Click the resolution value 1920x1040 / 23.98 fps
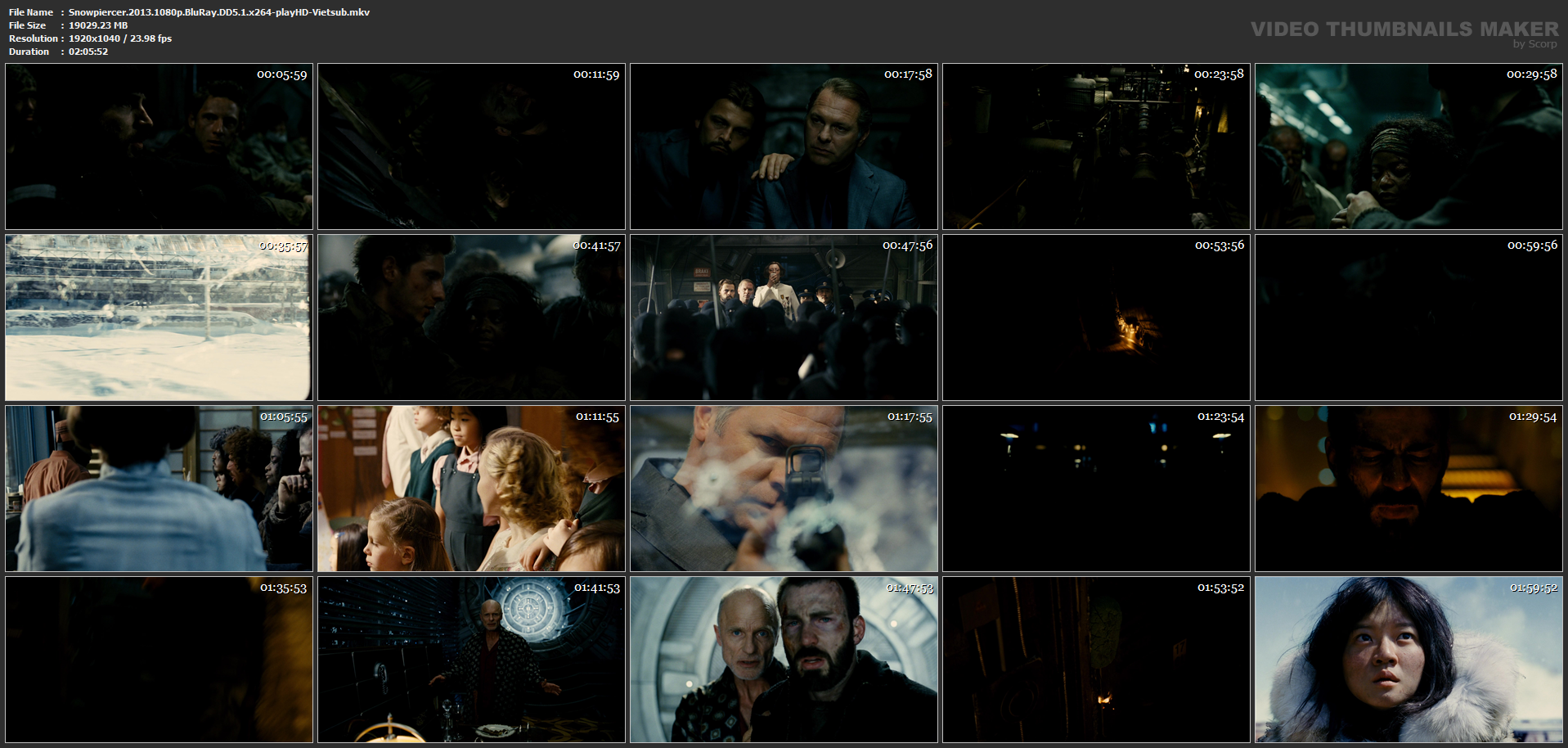Viewport: 1568px width, 748px height. pyautogui.click(x=120, y=38)
